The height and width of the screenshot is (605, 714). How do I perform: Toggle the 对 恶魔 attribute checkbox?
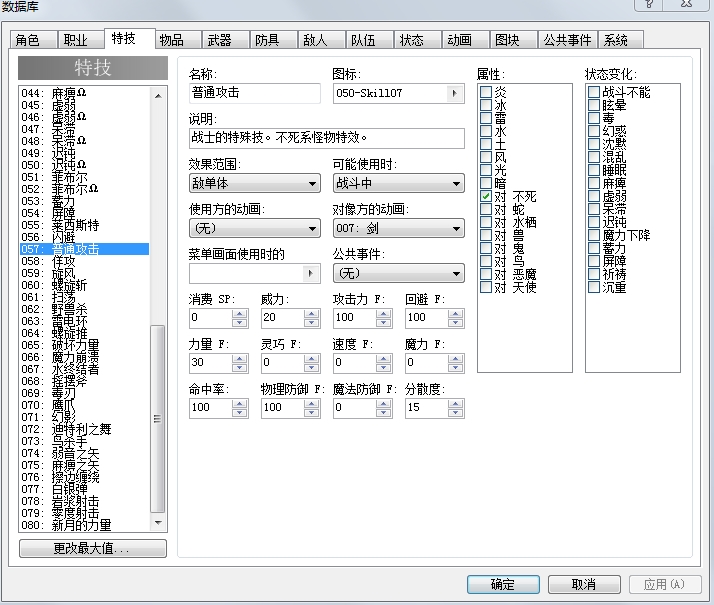tap(486, 274)
